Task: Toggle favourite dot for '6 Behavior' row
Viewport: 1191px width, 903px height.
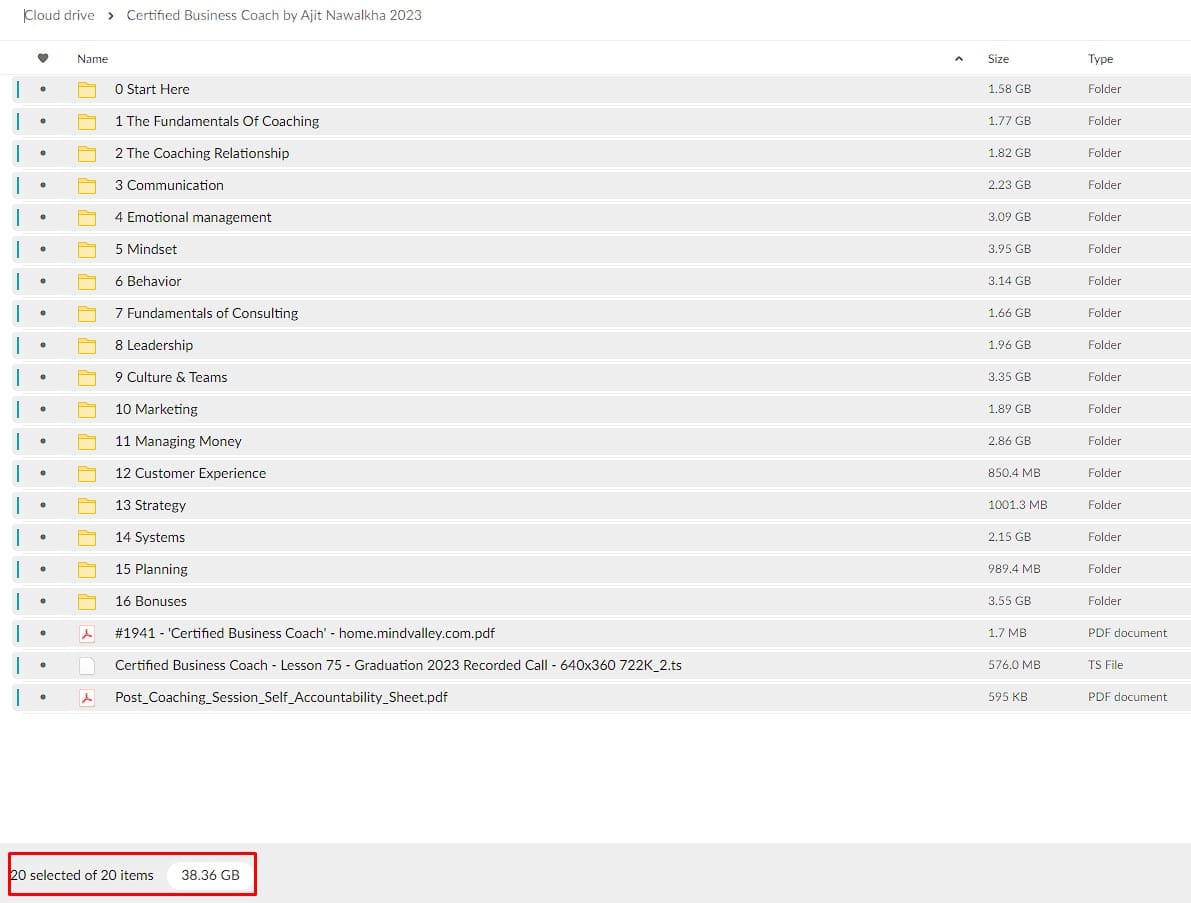Action: (43, 282)
